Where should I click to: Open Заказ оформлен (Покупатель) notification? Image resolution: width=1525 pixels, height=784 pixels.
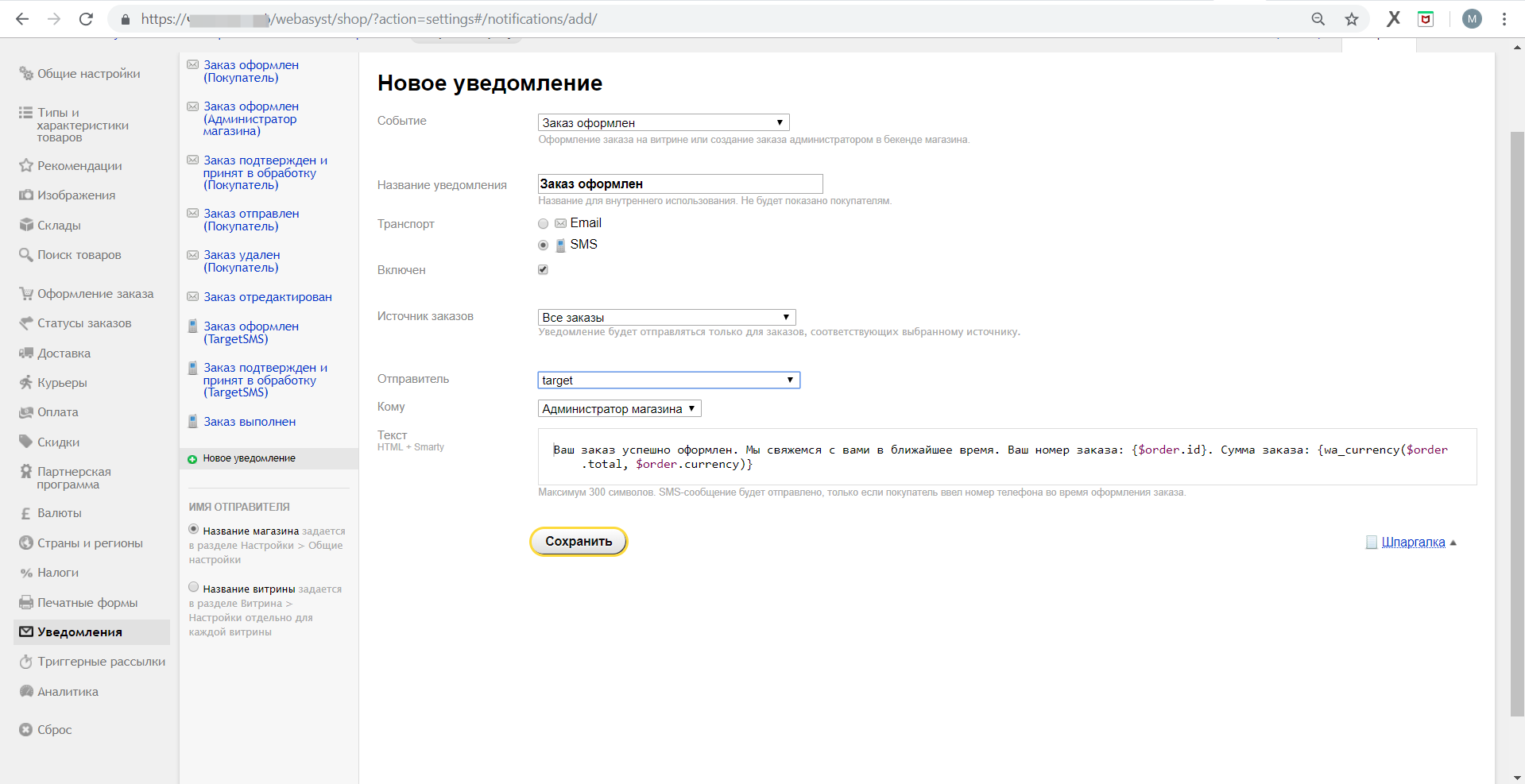tap(251, 71)
